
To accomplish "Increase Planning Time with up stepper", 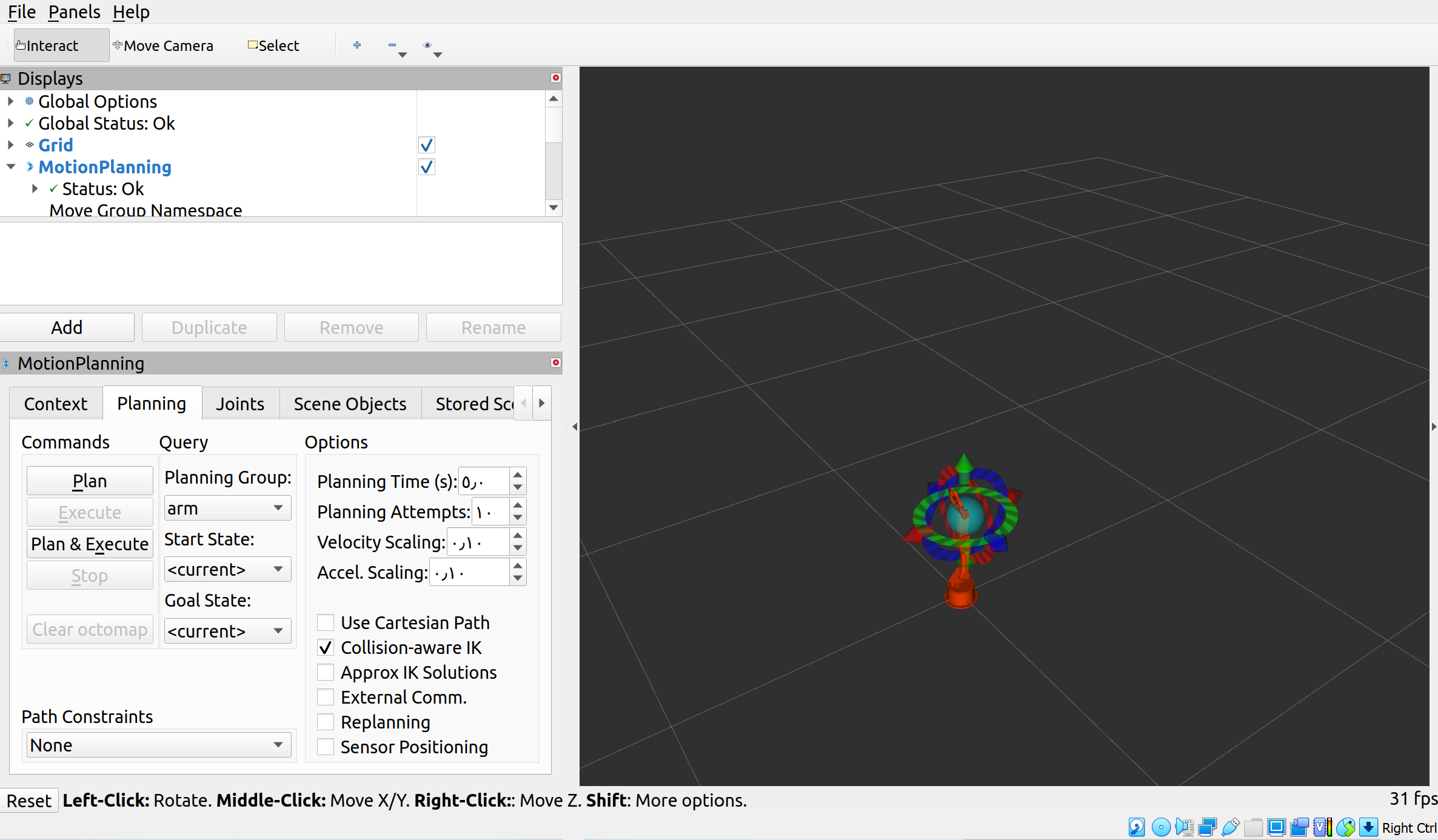I will [x=517, y=474].
